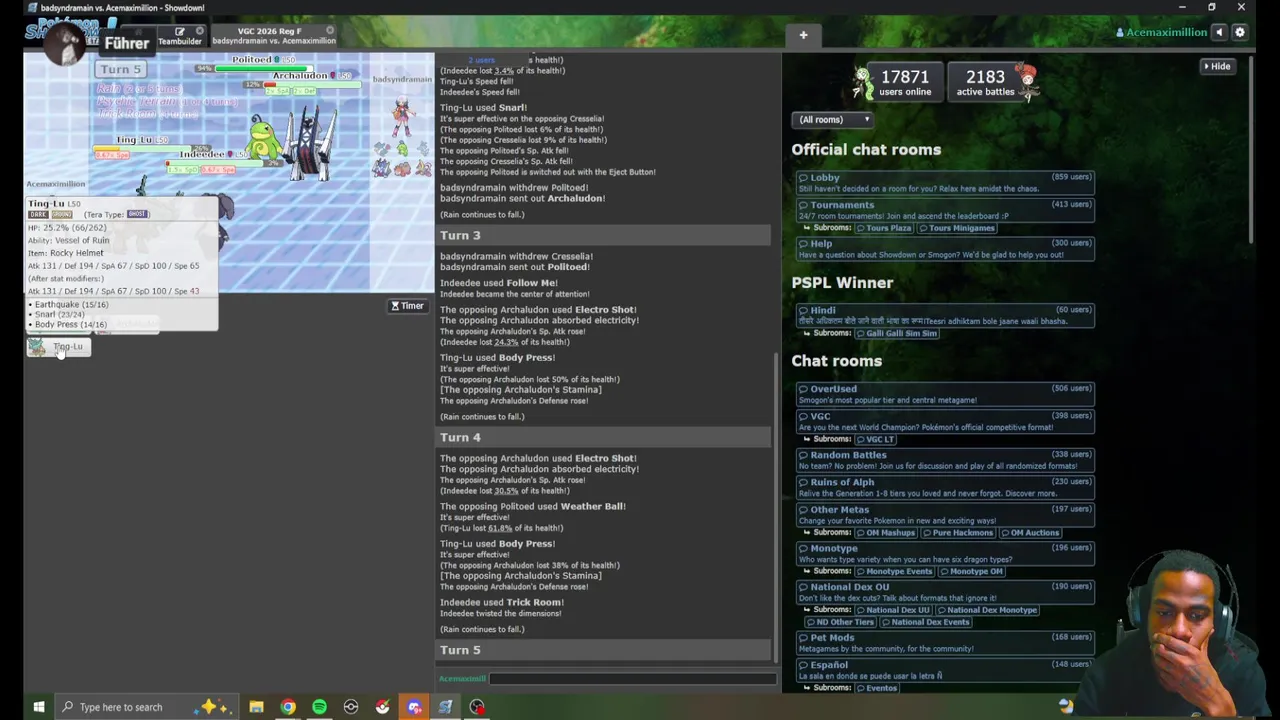Open the National Dex Events subroom
This screenshot has width=1280, height=720.
coord(925,622)
